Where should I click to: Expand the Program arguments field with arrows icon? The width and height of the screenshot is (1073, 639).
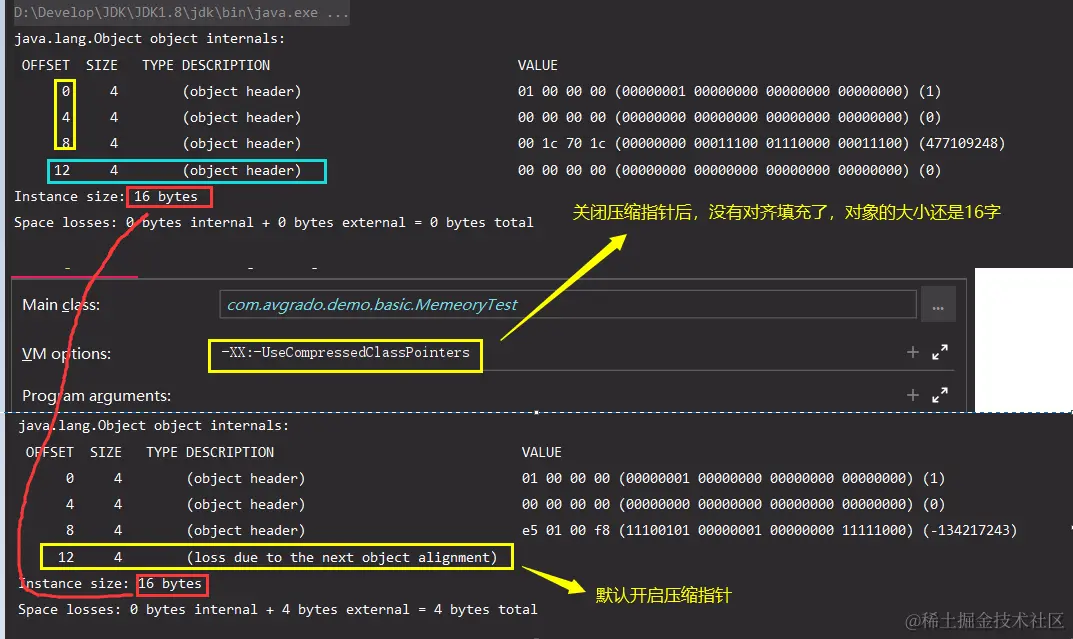(940, 395)
